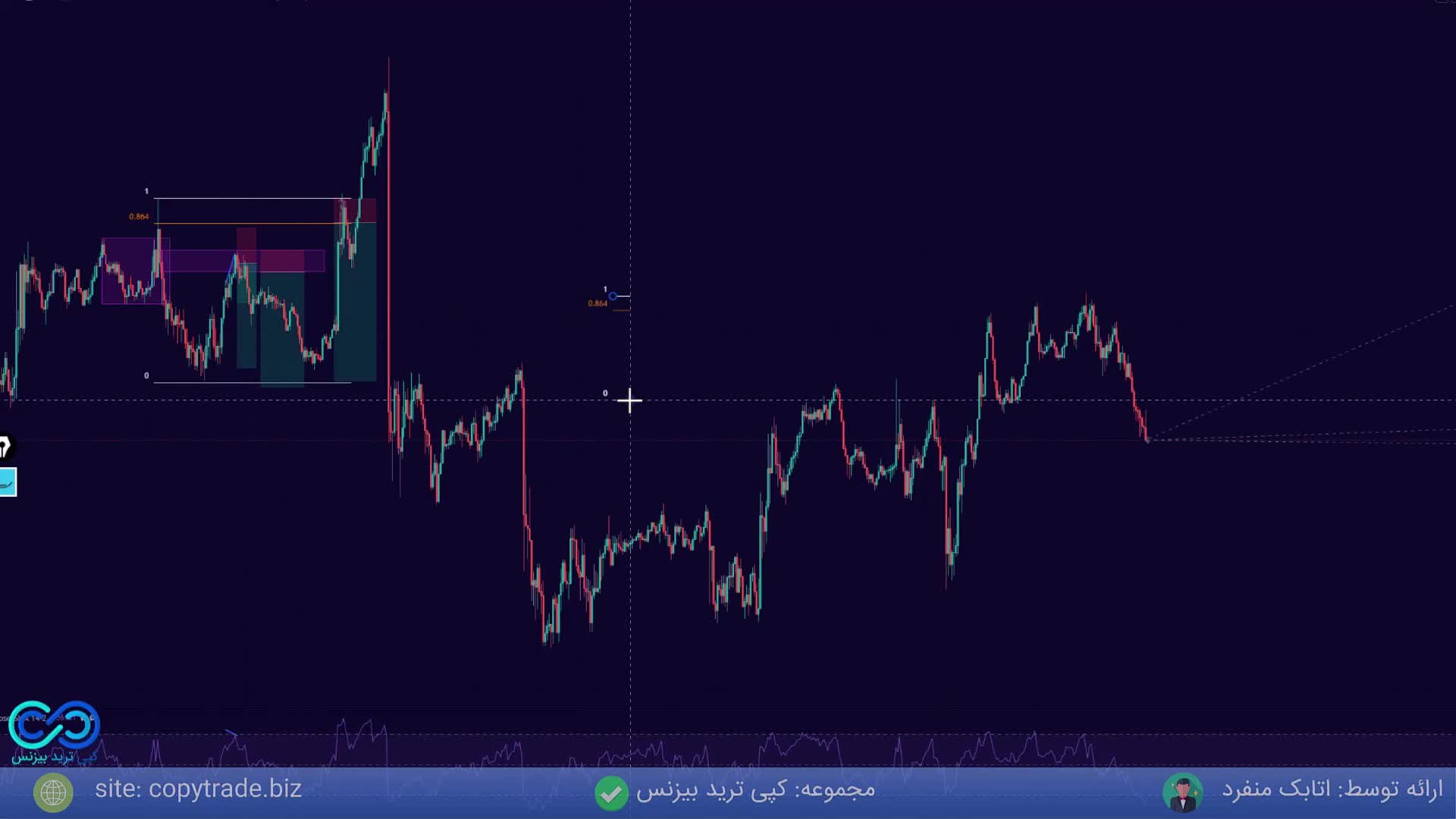Click the small Fibonacci anchor circle handle
The width and height of the screenshot is (1456, 819).
pos(613,296)
